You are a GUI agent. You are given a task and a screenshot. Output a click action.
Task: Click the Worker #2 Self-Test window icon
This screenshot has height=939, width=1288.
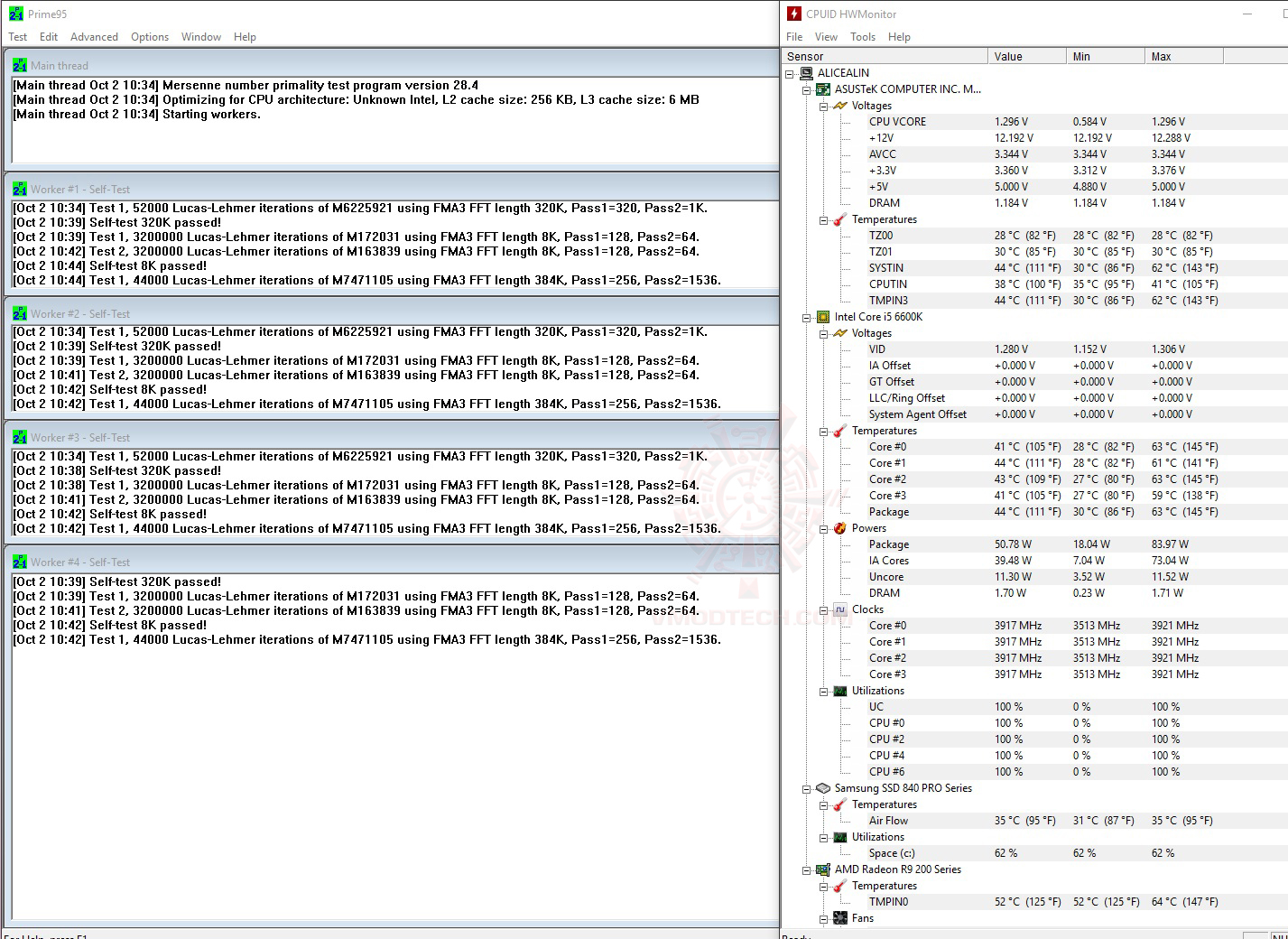20,313
